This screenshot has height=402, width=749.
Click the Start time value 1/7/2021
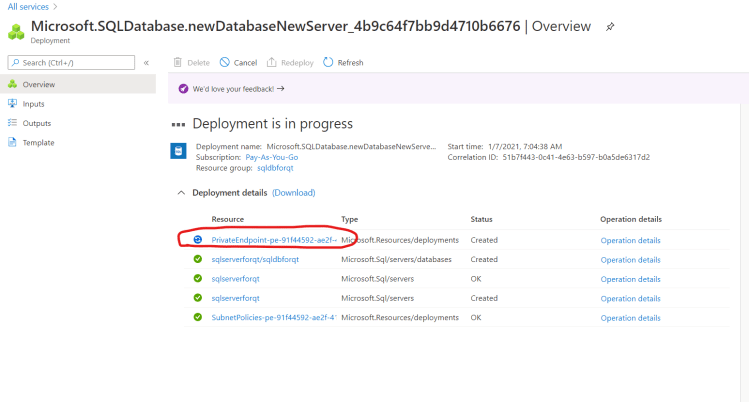coord(525,147)
